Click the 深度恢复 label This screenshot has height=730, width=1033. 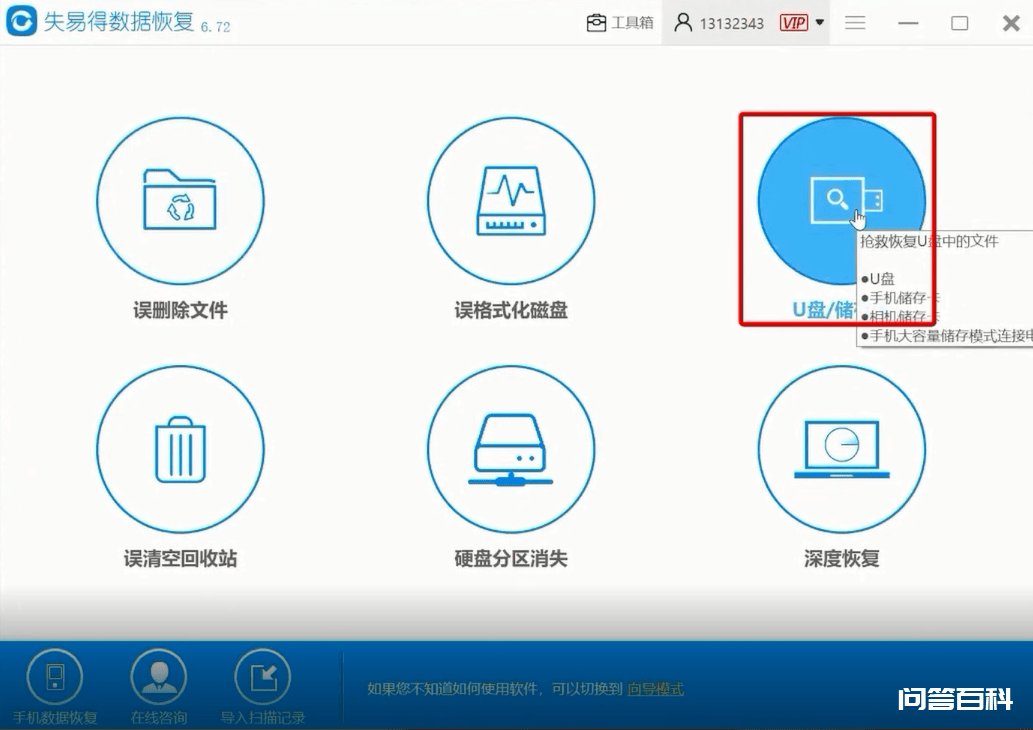pos(842,558)
